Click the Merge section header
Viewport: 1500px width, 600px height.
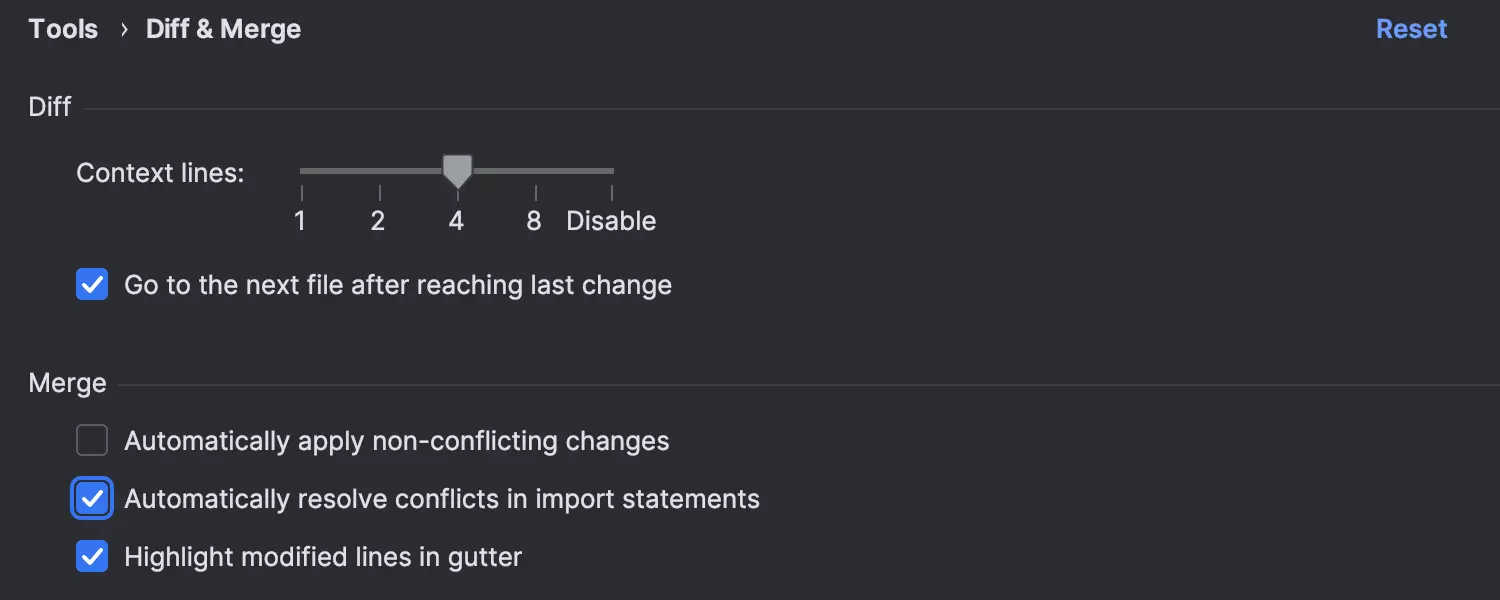coord(67,383)
